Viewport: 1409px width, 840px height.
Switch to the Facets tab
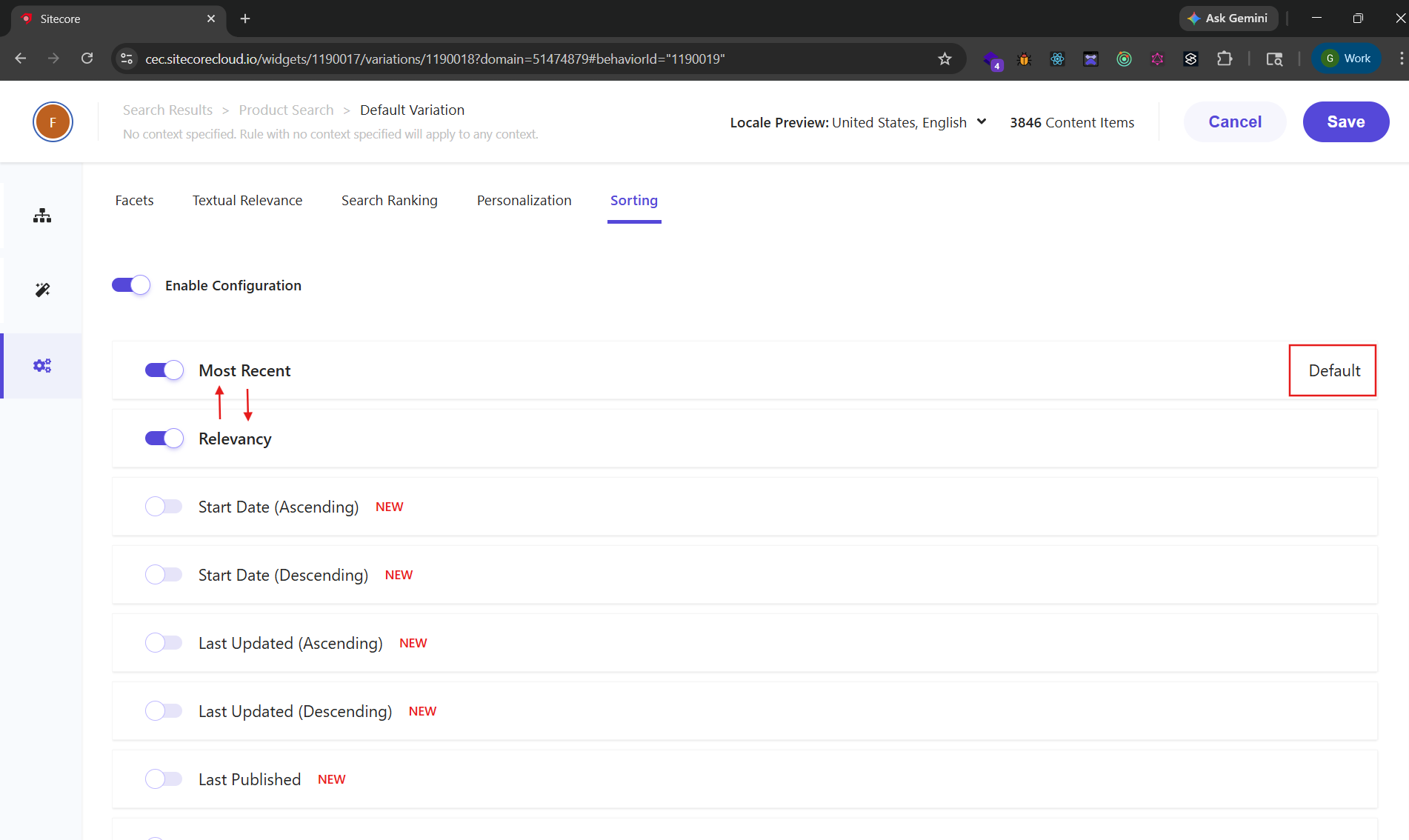click(134, 201)
